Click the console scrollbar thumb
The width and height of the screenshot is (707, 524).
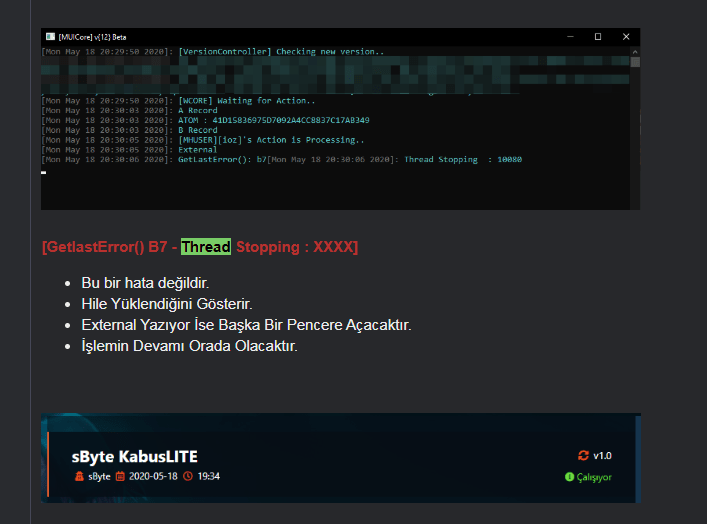pos(635,62)
